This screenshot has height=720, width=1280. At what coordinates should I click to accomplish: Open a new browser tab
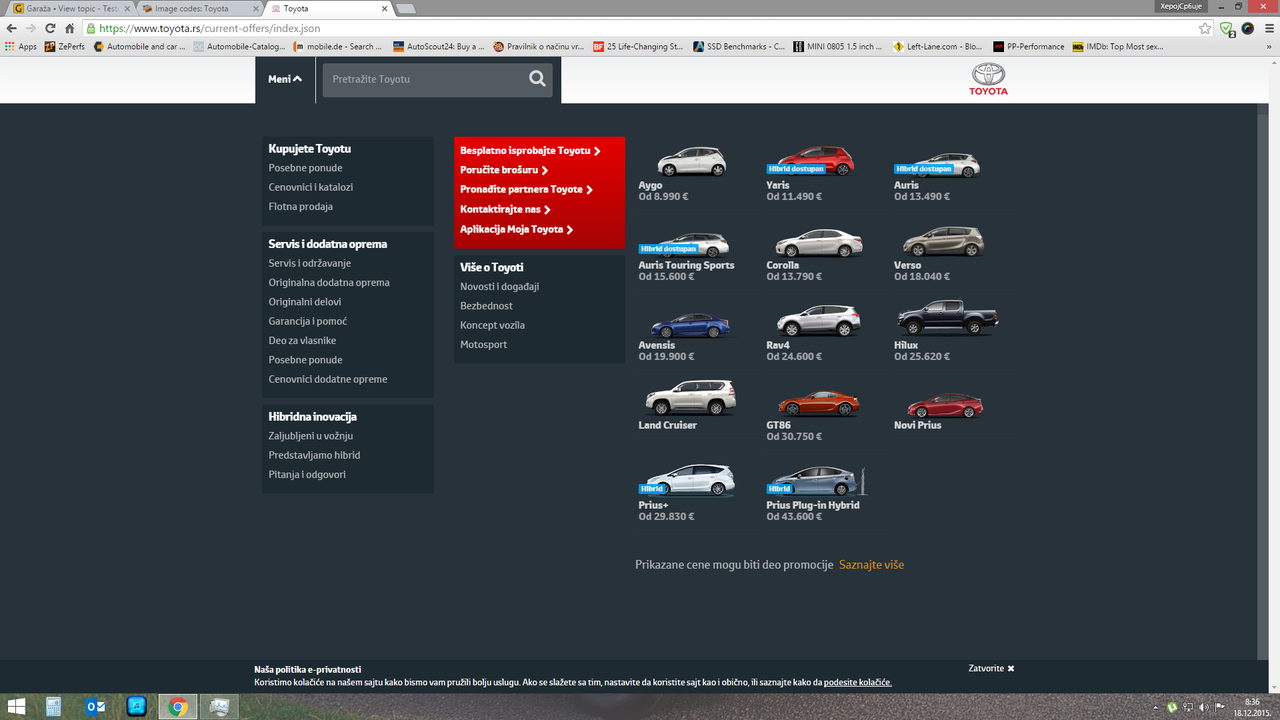406,8
